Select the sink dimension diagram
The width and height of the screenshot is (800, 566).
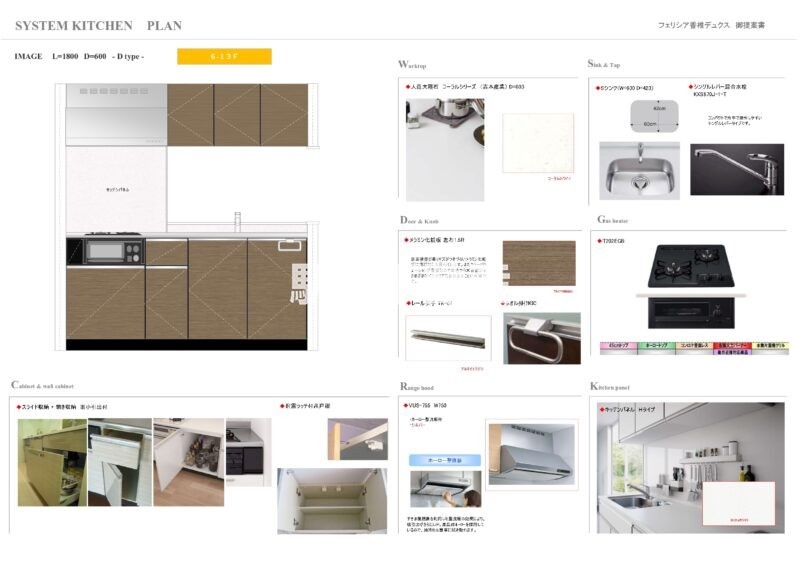coord(648,116)
